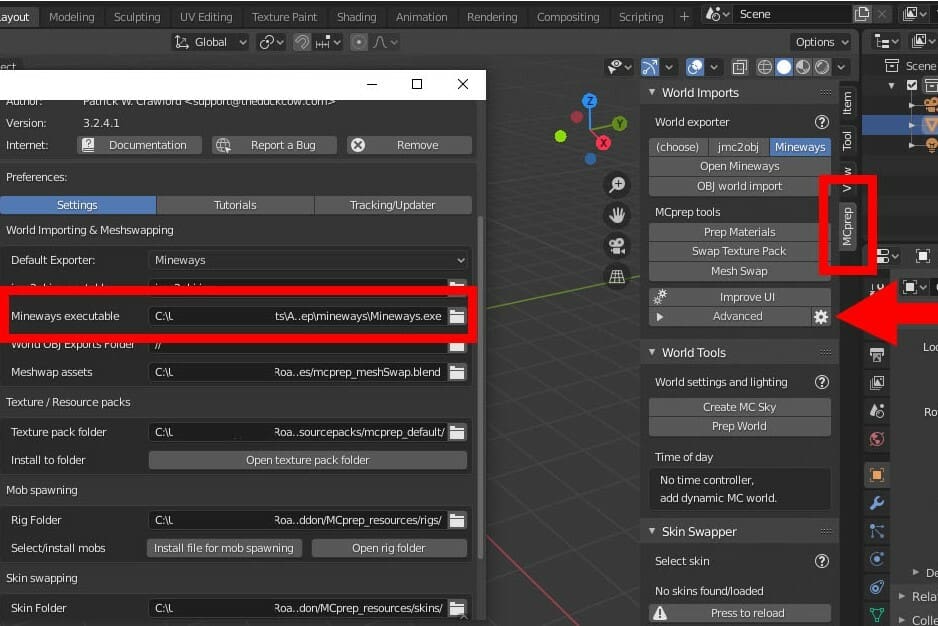Image resolution: width=938 pixels, height=626 pixels.
Task: Browse folder for Meshwap assets
Action: [x=457, y=372]
